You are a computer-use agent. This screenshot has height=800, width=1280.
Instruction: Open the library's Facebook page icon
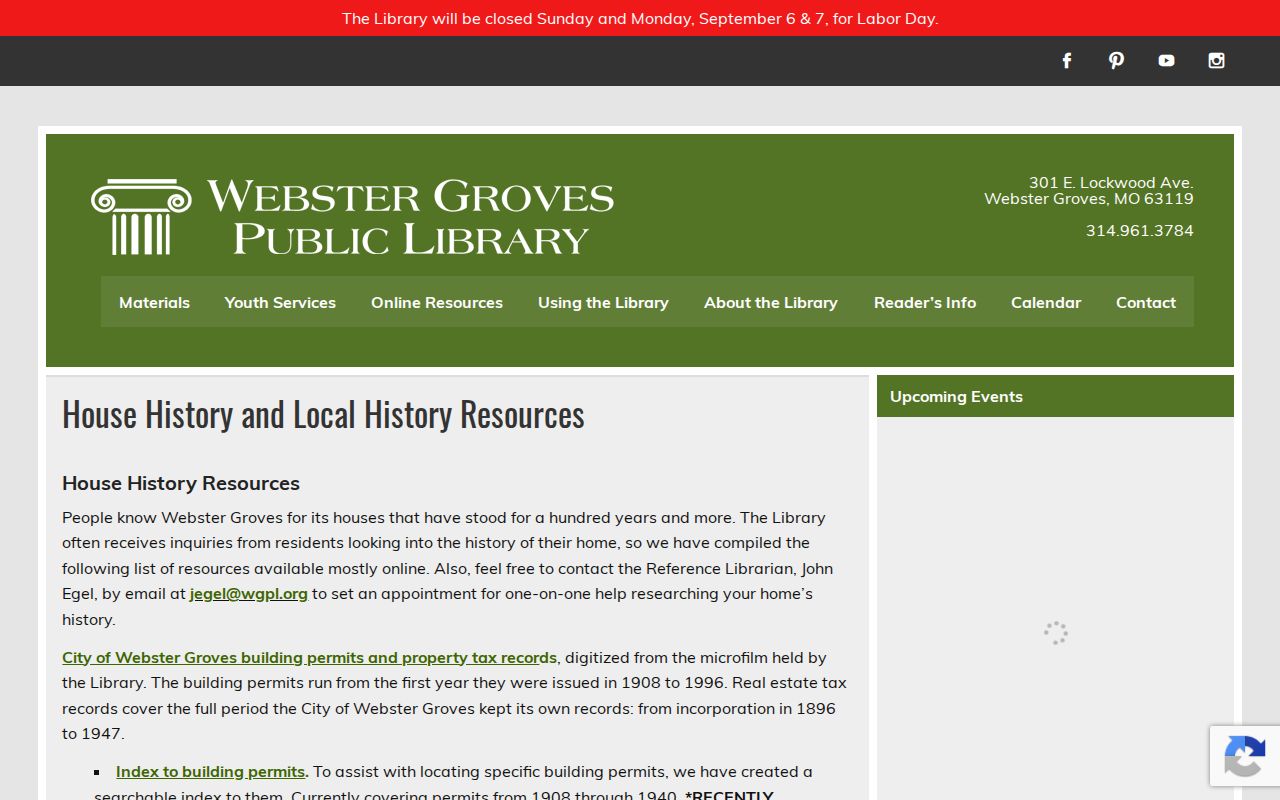coord(1067,61)
